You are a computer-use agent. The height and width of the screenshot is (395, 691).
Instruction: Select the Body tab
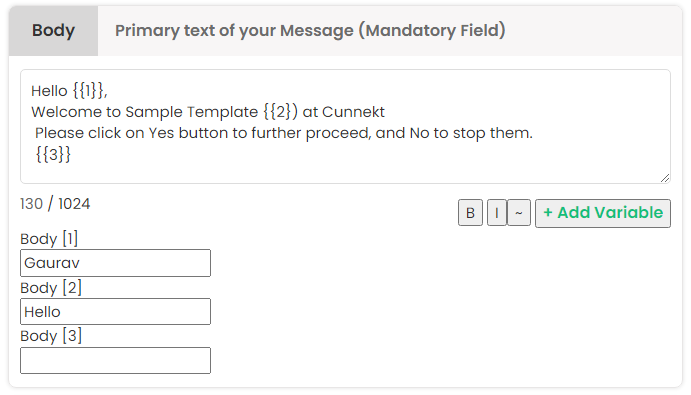pyautogui.click(x=53, y=30)
